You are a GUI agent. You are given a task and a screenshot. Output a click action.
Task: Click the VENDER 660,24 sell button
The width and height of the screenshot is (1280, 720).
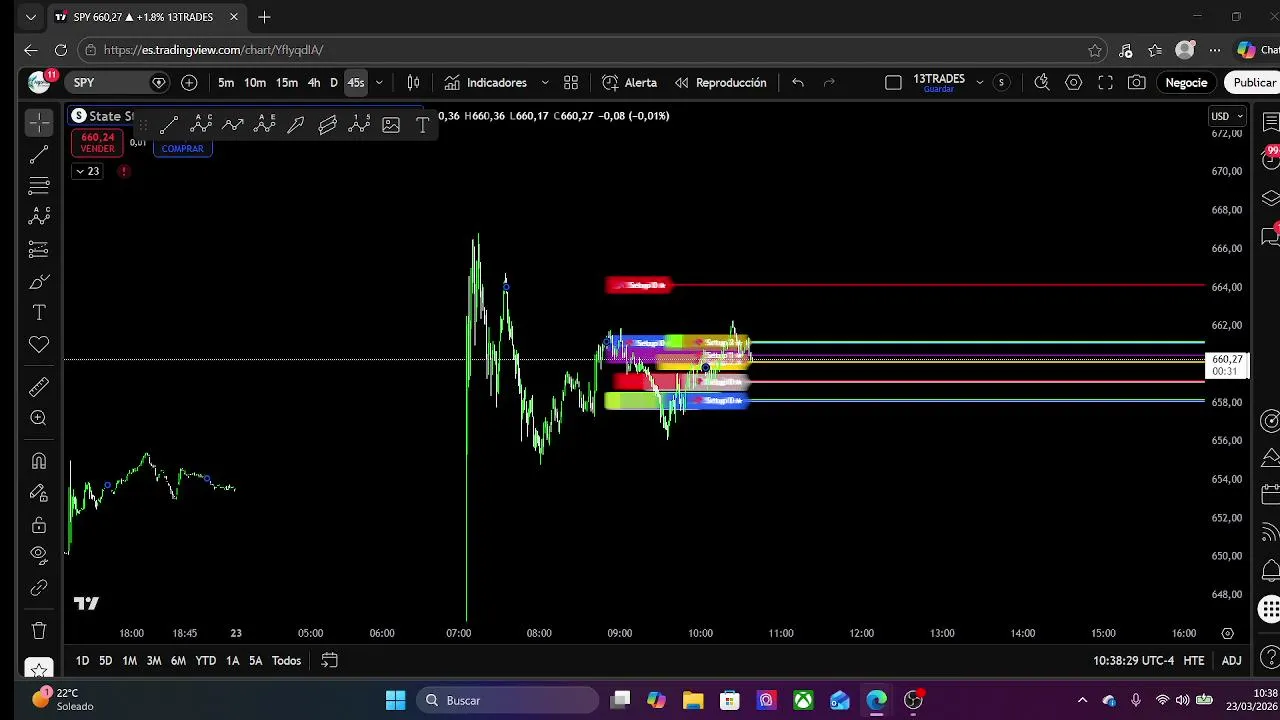click(97, 142)
